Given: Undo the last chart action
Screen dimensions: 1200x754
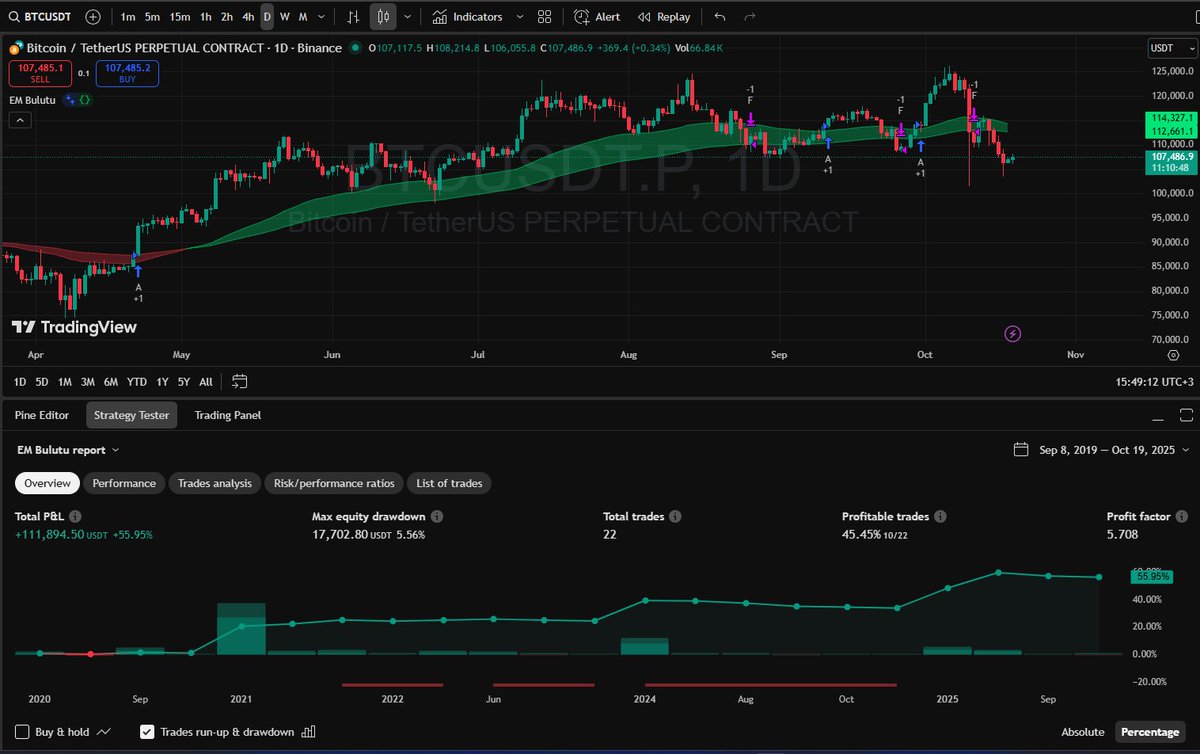Looking at the screenshot, I should (720, 17).
